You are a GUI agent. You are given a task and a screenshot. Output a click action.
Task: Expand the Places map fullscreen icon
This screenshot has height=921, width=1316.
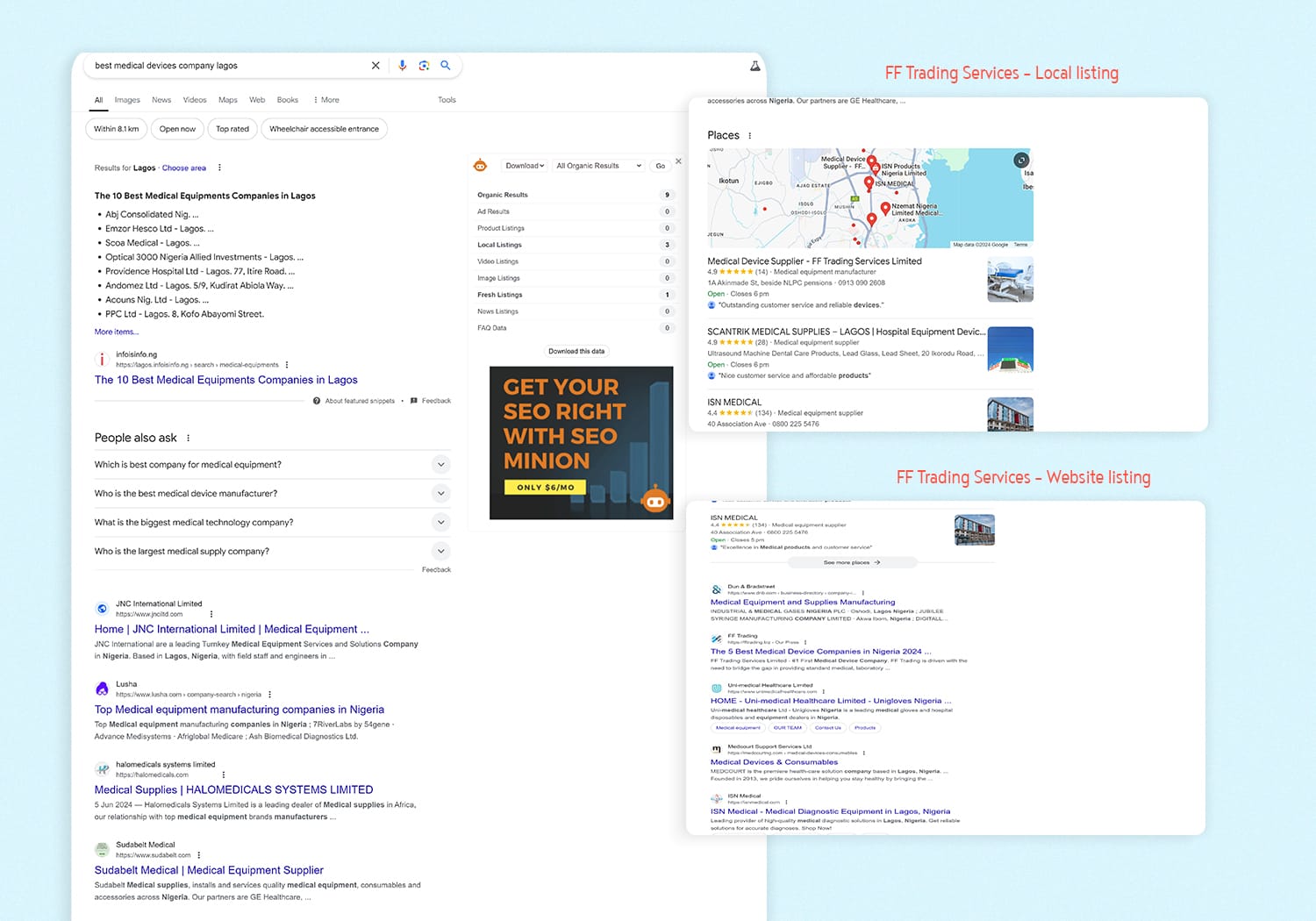point(1021,161)
